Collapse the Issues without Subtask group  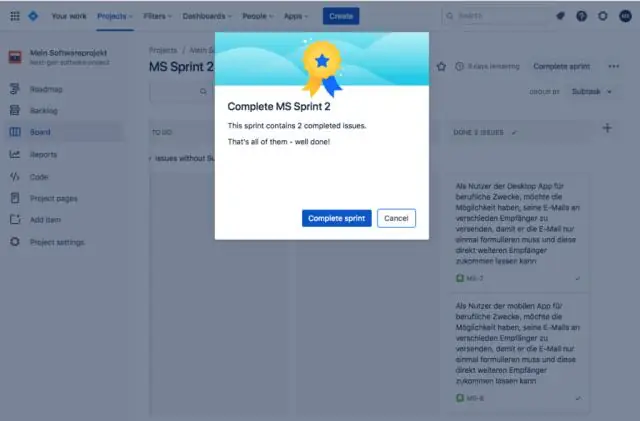(x=150, y=158)
